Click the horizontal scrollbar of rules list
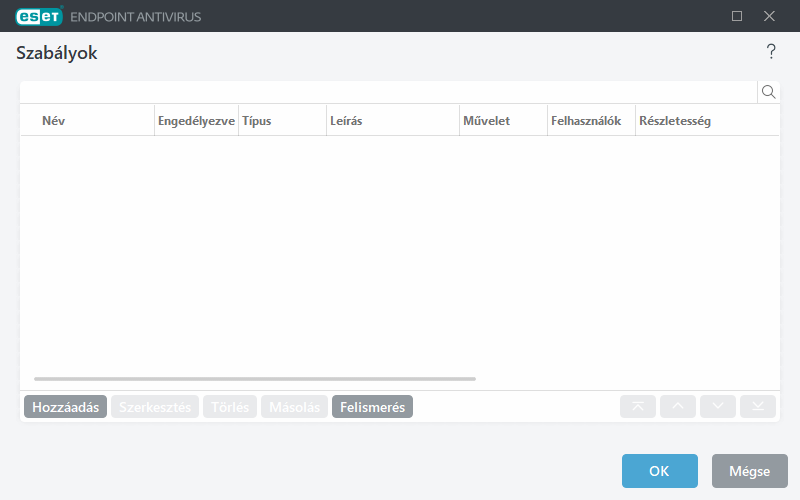This screenshot has height=500, width=800. click(255, 379)
